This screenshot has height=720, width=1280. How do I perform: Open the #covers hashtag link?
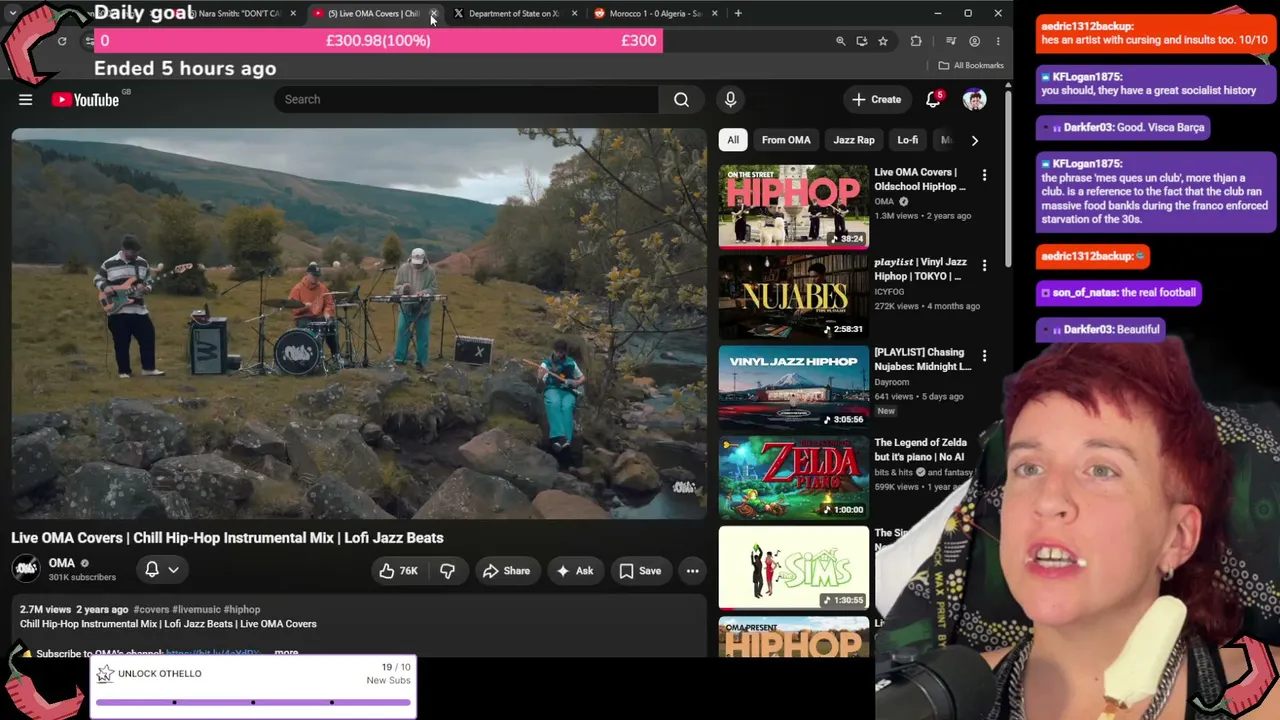151,609
